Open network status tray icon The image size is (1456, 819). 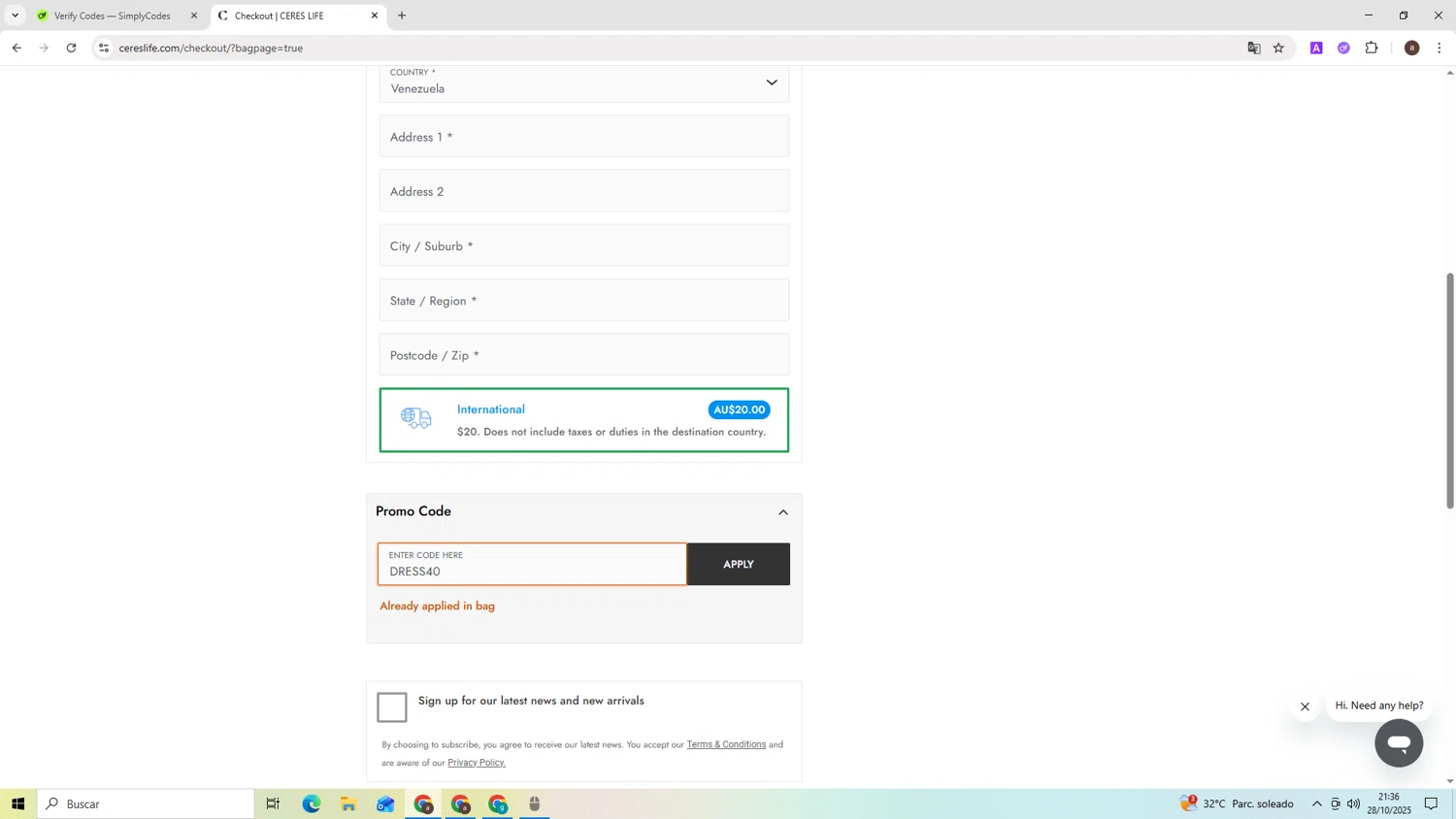(x=1336, y=803)
